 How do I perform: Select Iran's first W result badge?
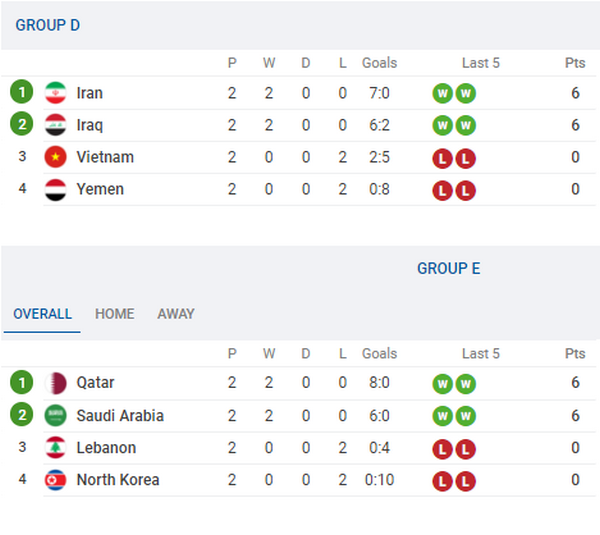[442, 93]
